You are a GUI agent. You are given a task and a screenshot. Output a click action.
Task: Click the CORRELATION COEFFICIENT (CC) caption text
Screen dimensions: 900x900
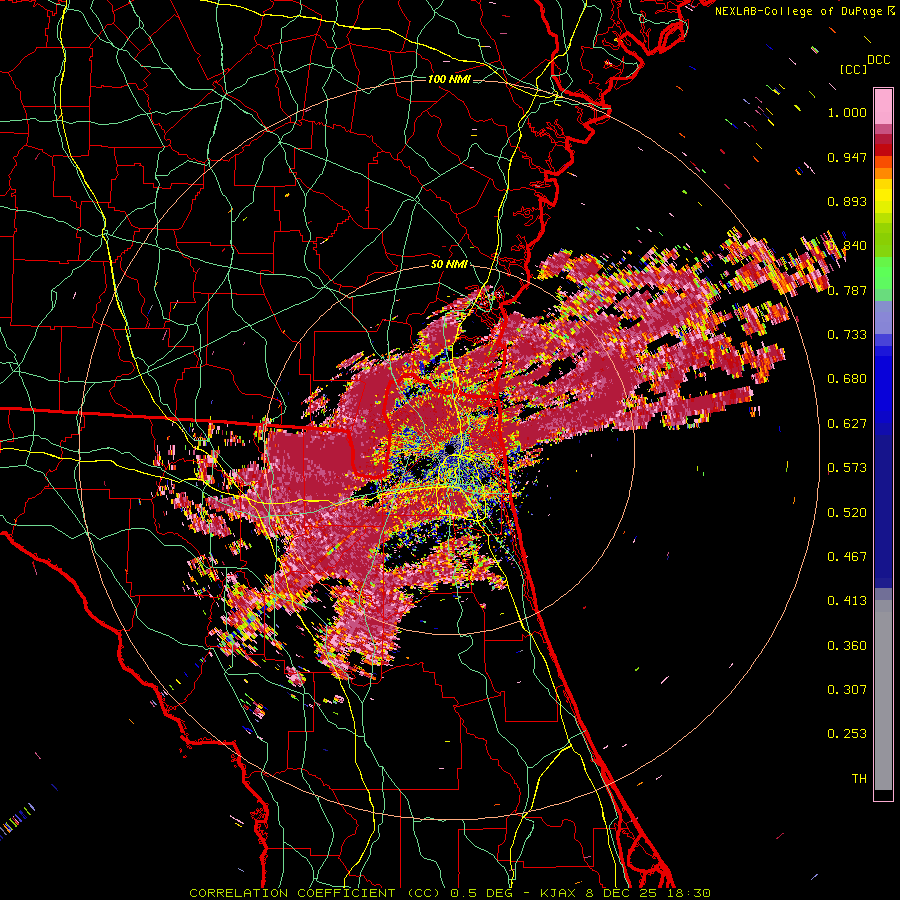pos(315,893)
